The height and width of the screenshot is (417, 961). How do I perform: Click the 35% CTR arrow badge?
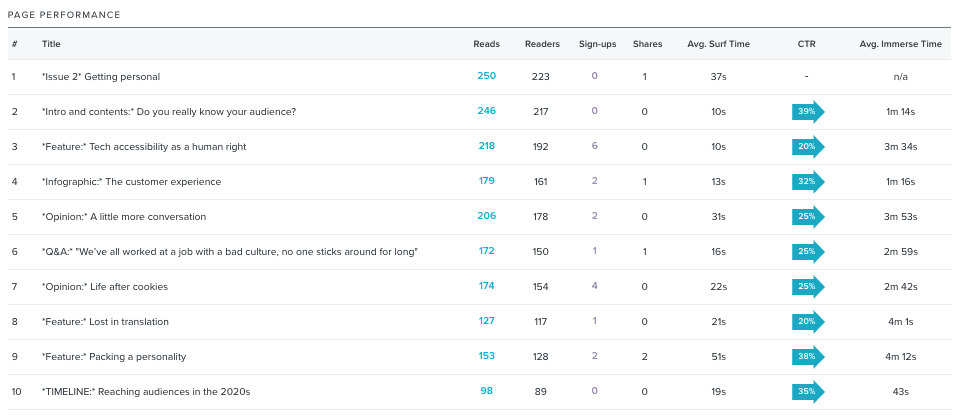807,391
